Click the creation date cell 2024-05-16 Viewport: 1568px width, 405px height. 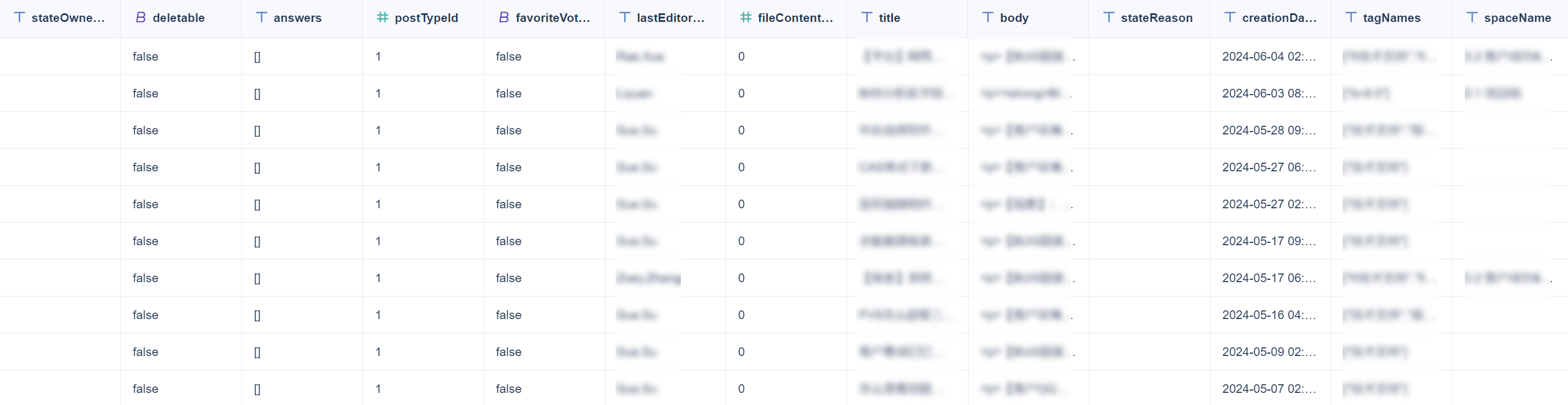pyautogui.click(x=1268, y=315)
